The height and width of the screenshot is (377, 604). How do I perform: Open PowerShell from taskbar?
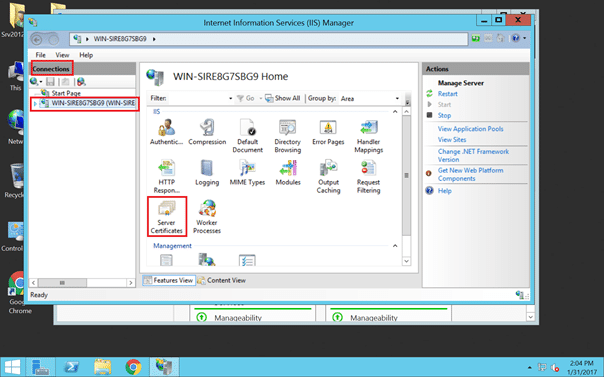coord(71,367)
